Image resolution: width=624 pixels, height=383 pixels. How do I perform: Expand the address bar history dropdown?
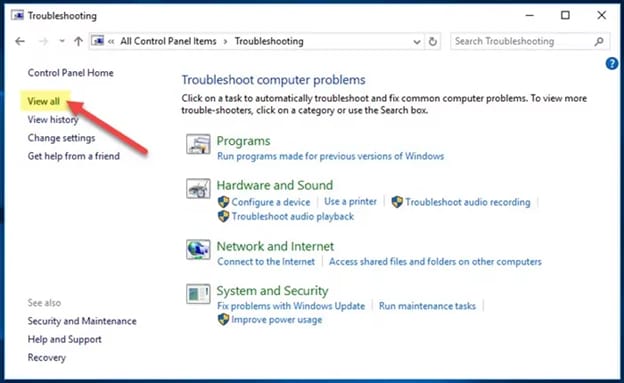click(x=417, y=41)
